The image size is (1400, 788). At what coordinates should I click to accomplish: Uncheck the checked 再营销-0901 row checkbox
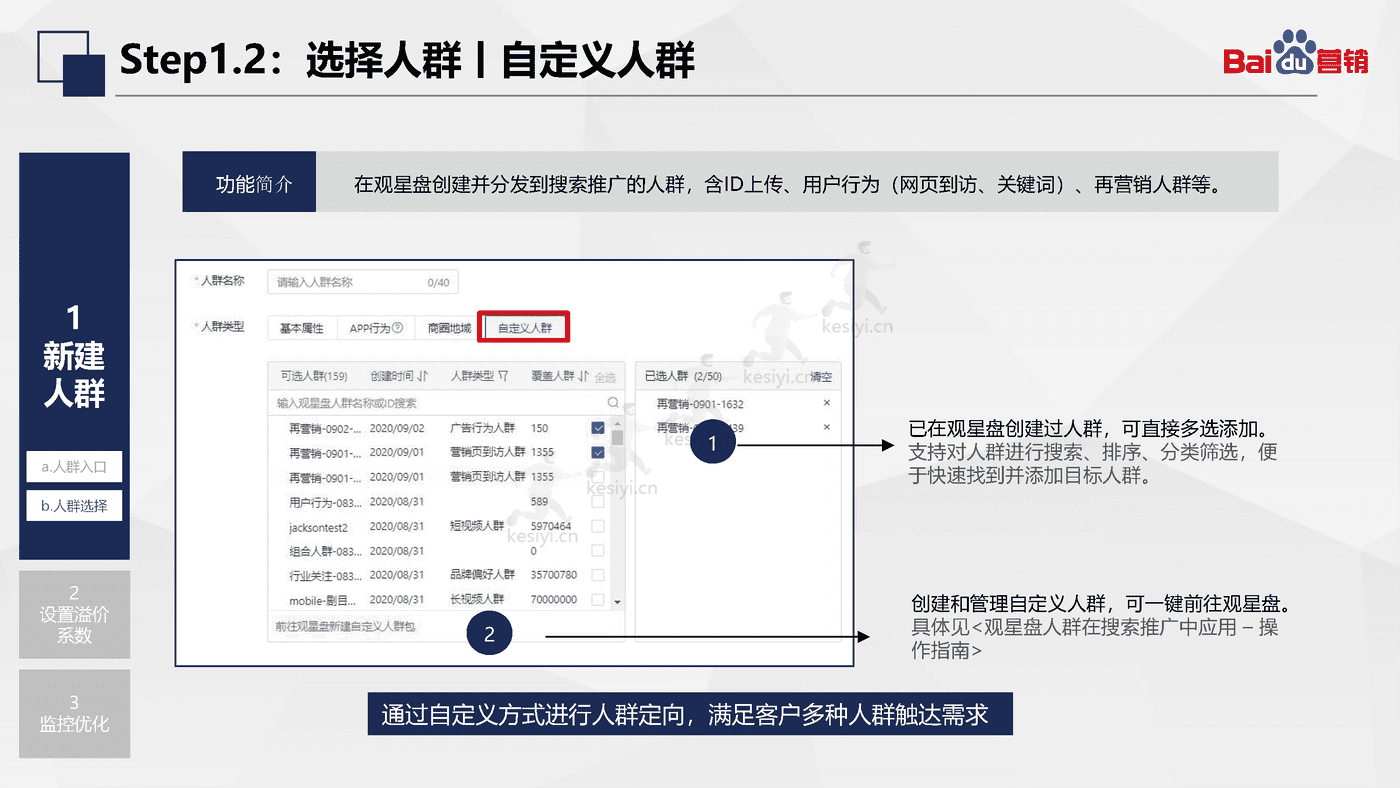(x=598, y=452)
